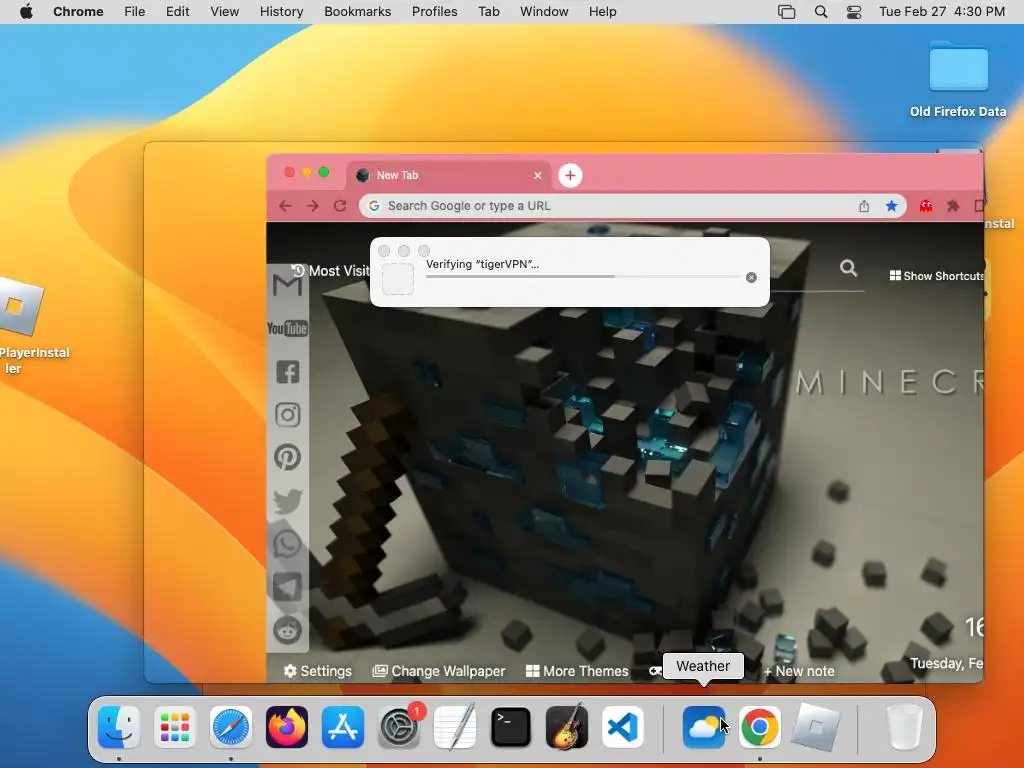
Task: Open TextEdit from the Dock
Action: point(455,727)
